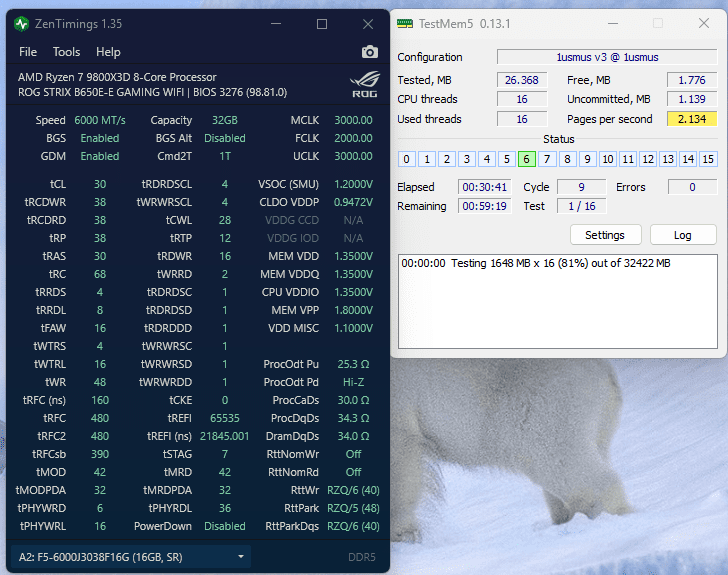Open the Help menu in ZenTimings

(x=108, y=52)
